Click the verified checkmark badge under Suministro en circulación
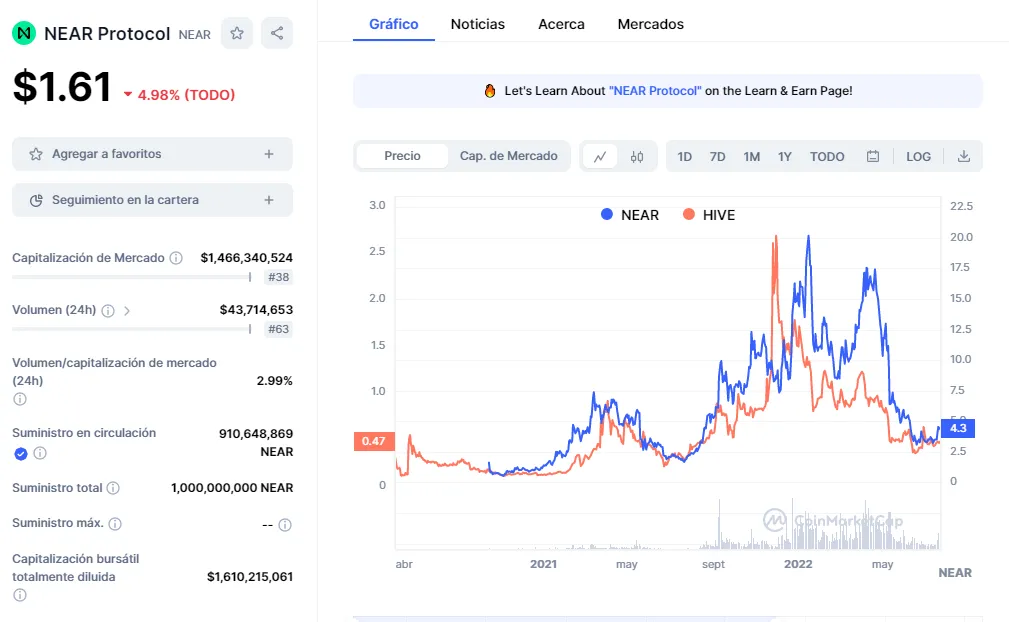The height and width of the screenshot is (622, 1009). coord(21,453)
